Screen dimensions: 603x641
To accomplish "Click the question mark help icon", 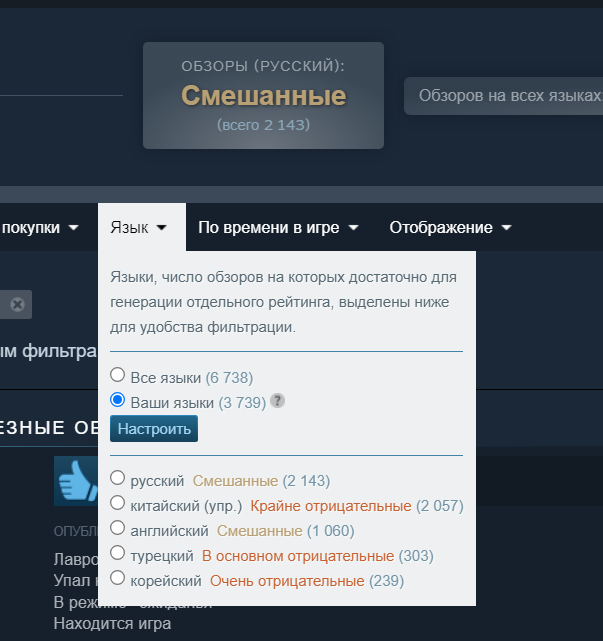I will point(278,401).
